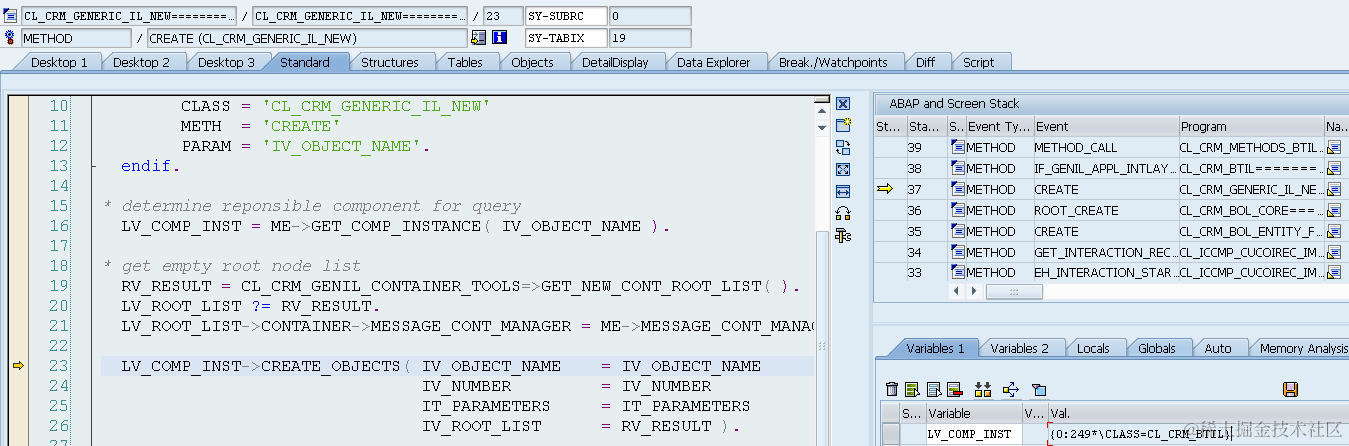
Task: Click the green insert row icon in Variables toolbar
Action: click(x=912, y=389)
